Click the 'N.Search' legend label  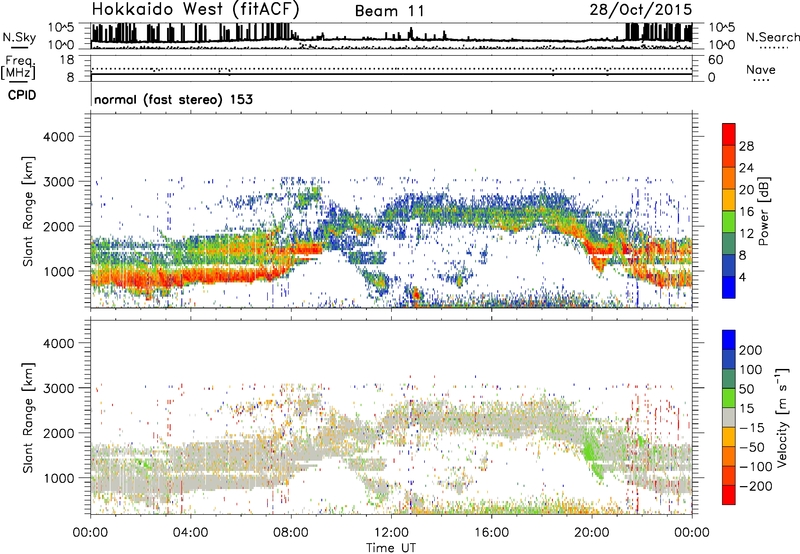pyautogui.click(x=772, y=37)
